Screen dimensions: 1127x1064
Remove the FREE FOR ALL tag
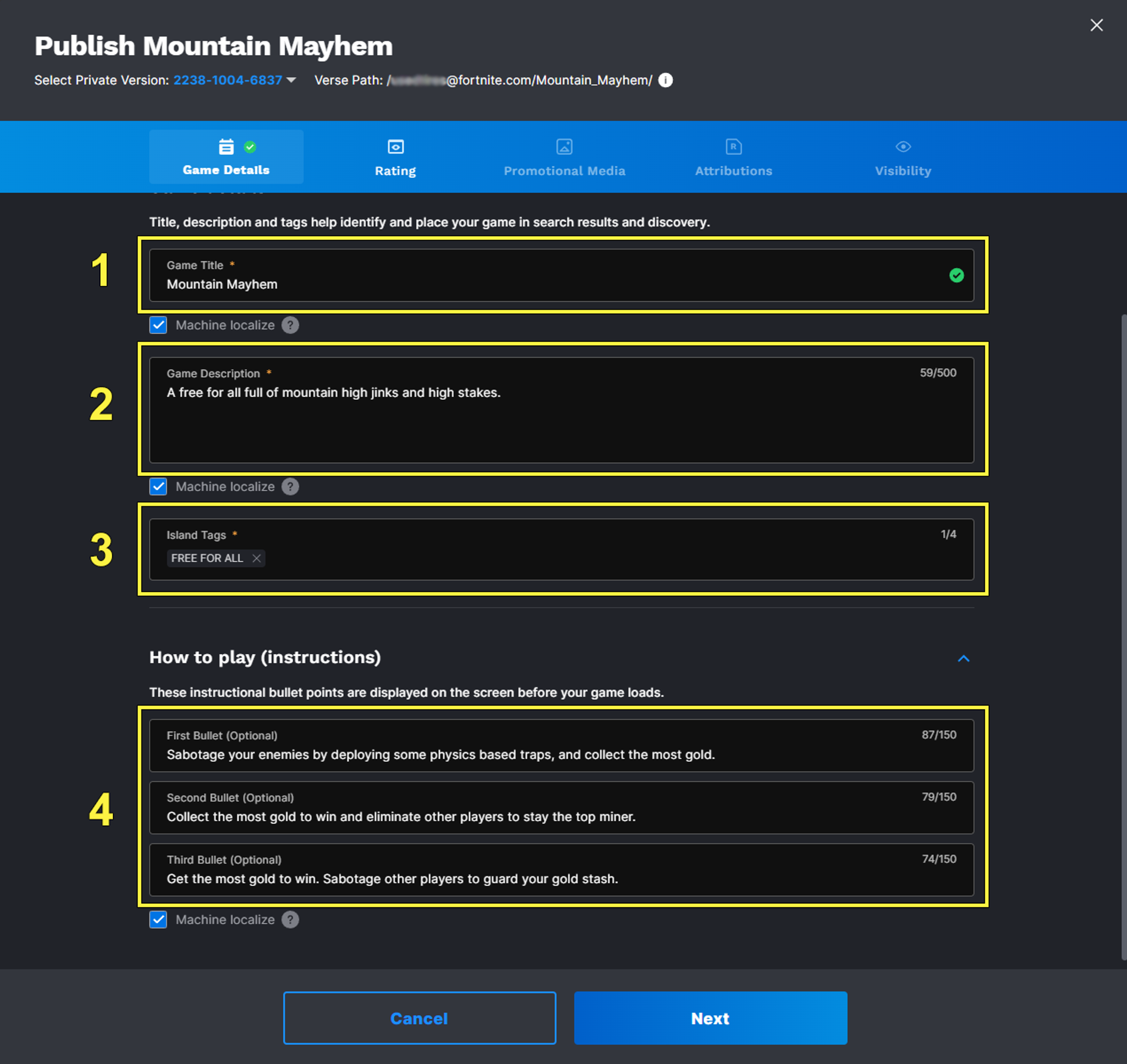pos(256,558)
